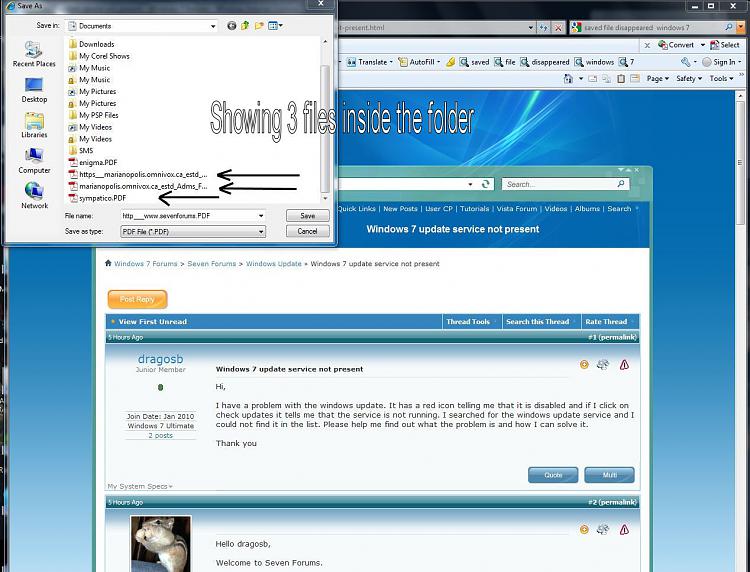This screenshot has width=750, height=572.
Task: Find word 'saved' via toolbar button
Action: 474,62
